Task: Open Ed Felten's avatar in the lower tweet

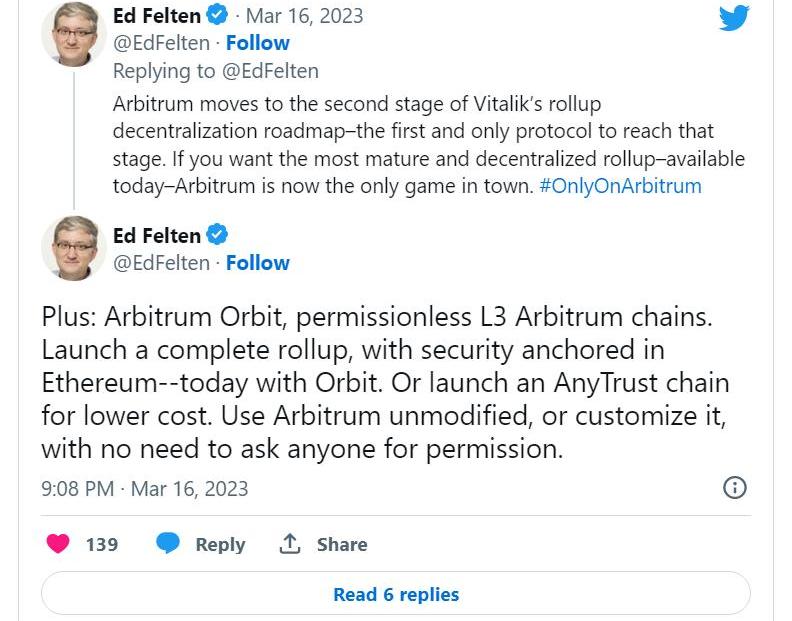Action: point(74,248)
